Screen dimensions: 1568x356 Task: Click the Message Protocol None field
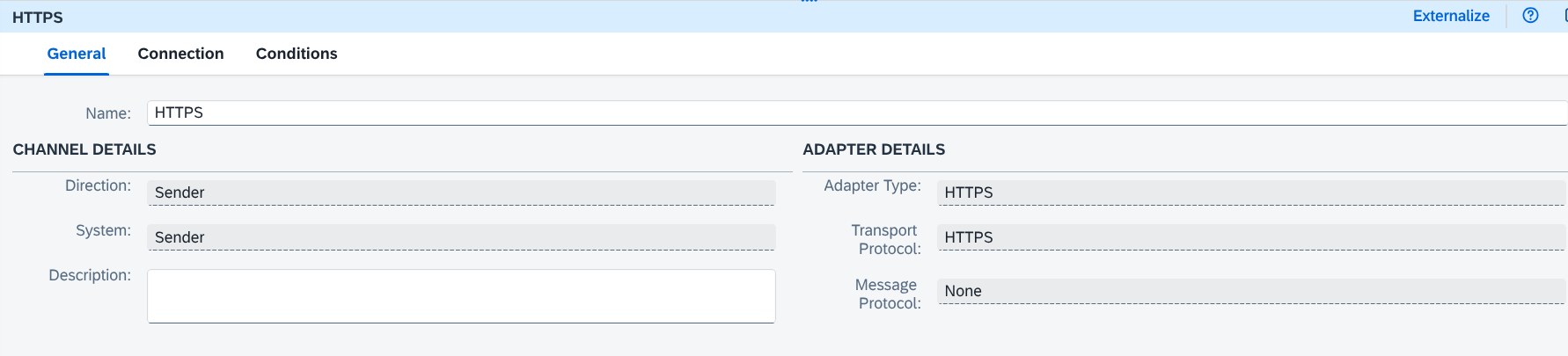(x=1252, y=291)
